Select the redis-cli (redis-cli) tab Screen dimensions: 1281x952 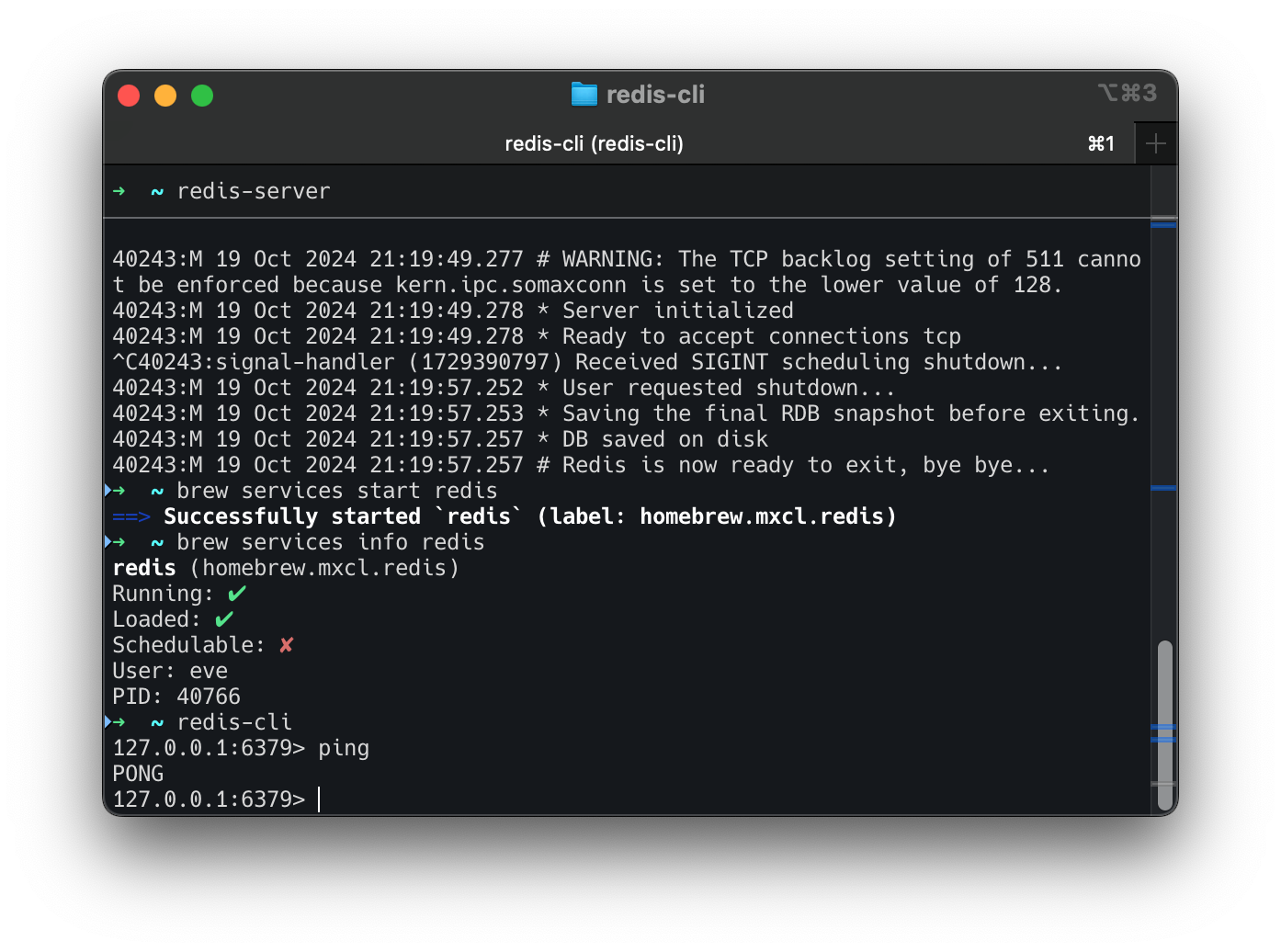click(x=594, y=143)
